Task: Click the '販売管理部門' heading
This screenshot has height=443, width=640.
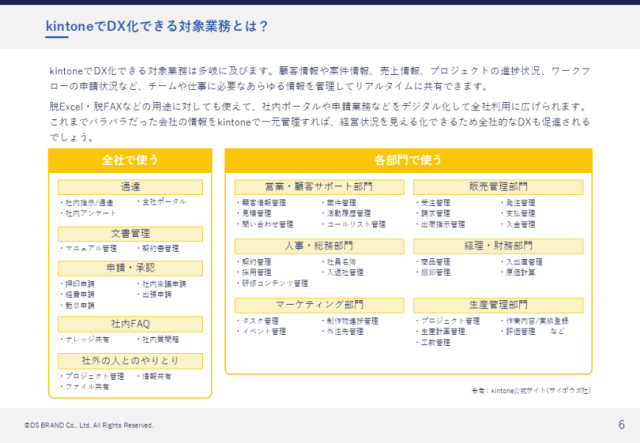Action: pyautogui.click(x=498, y=187)
